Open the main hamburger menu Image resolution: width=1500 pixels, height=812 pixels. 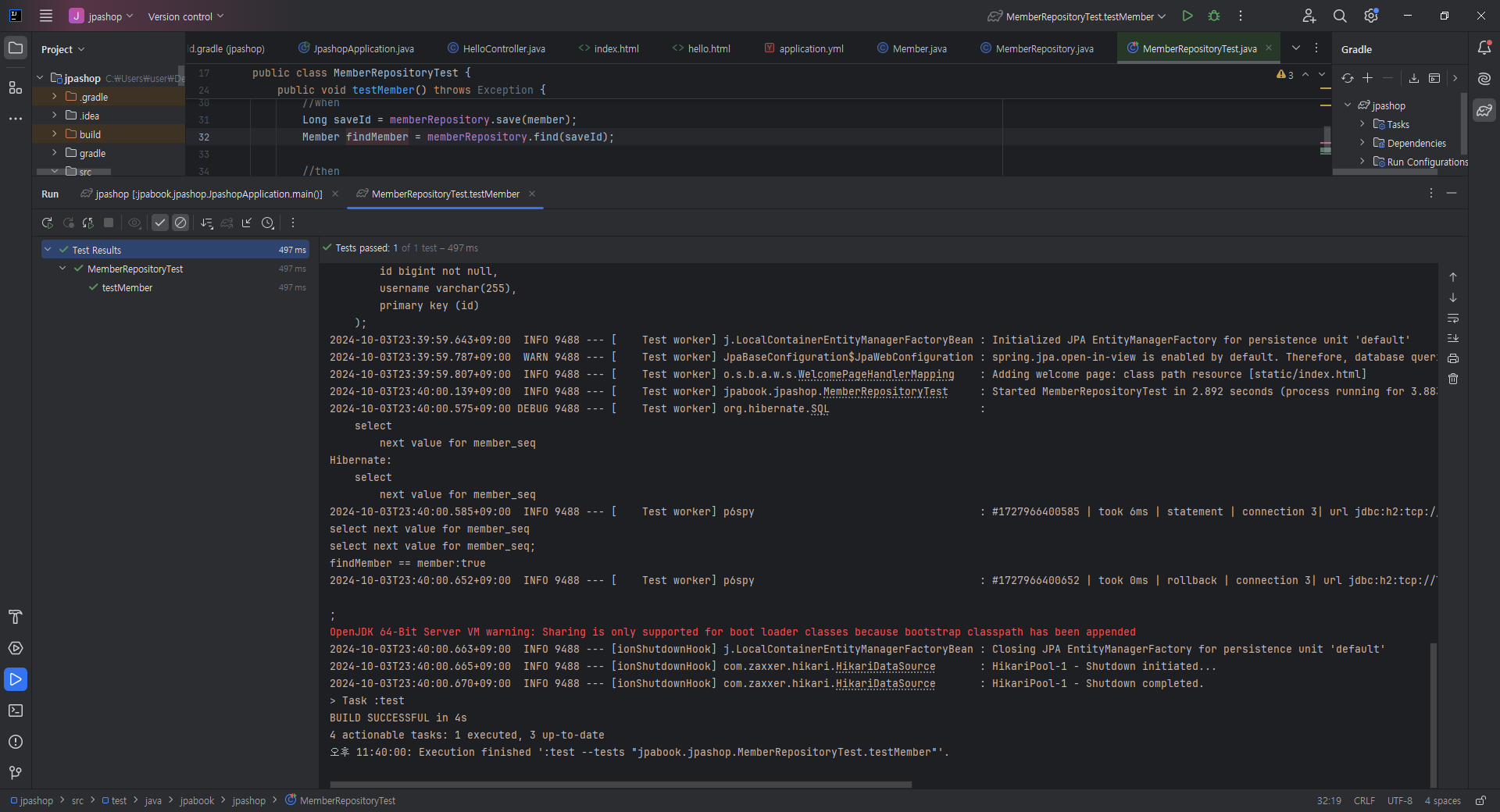[x=46, y=16]
